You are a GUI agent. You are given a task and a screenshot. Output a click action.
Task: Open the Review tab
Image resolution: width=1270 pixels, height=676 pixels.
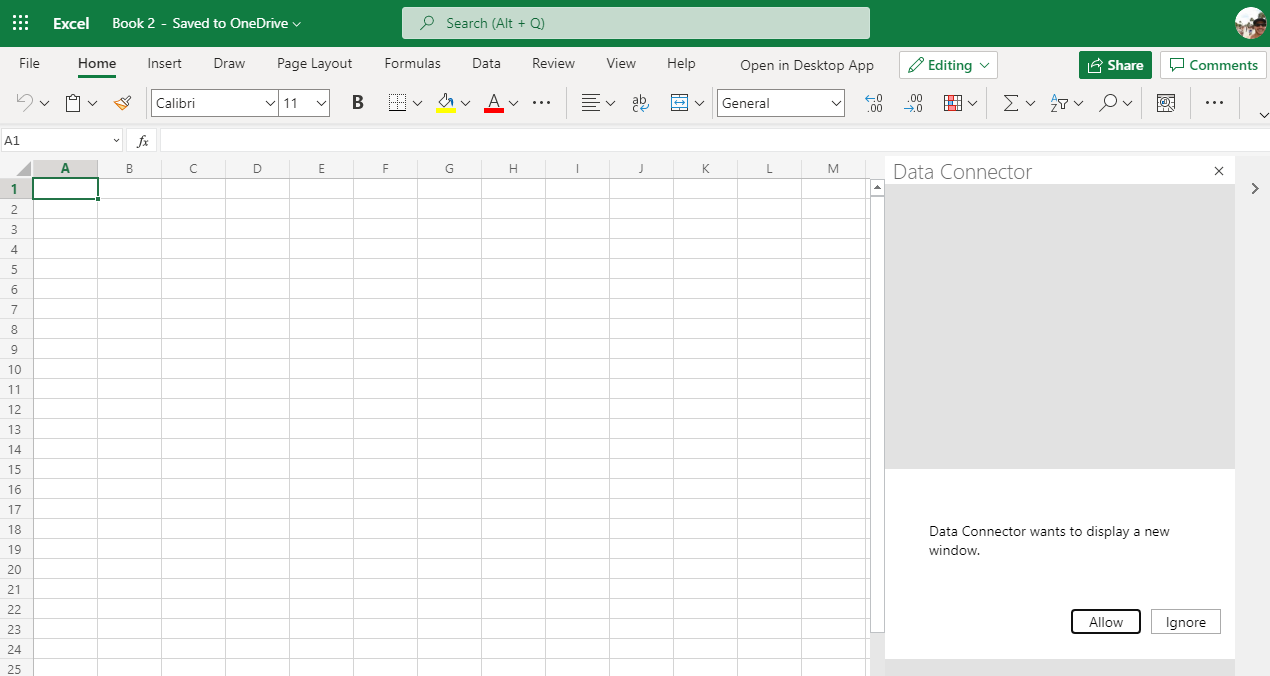click(553, 63)
